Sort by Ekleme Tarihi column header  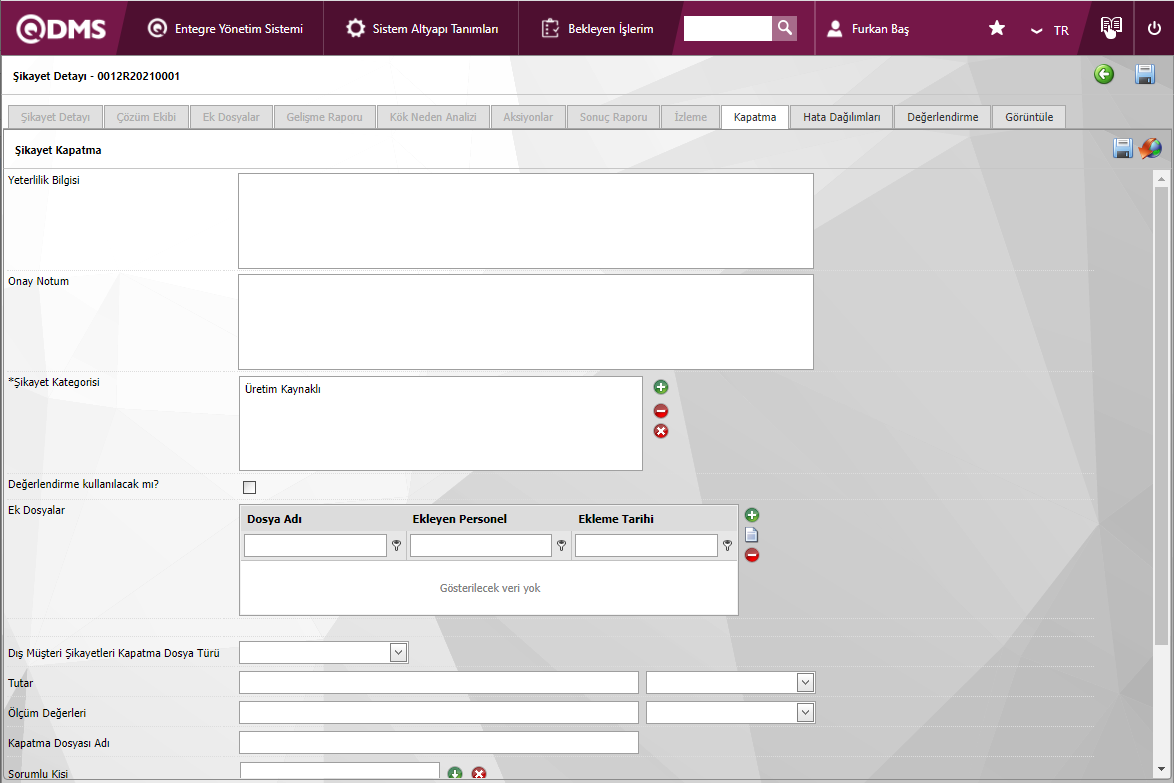click(x=615, y=519)
